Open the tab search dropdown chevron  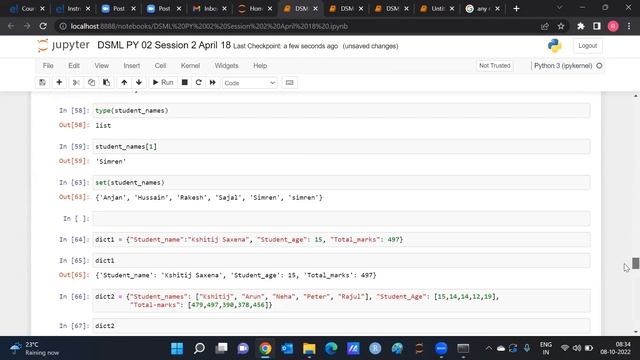(560, 8)
